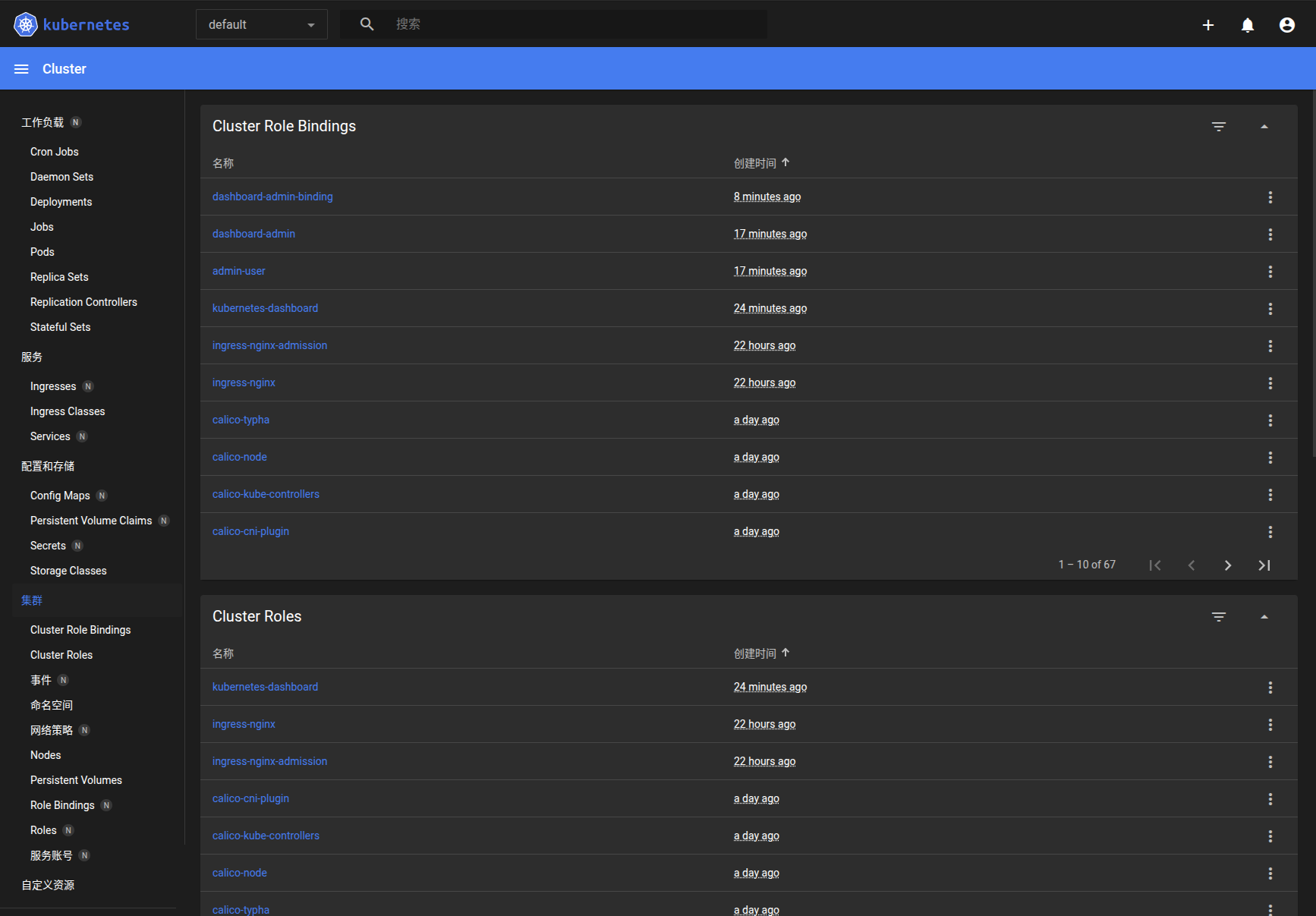The image size is (1316, 916).
Task: Click the 搜索 search input field
Action: pyautogui.click(x=577, y=24)
